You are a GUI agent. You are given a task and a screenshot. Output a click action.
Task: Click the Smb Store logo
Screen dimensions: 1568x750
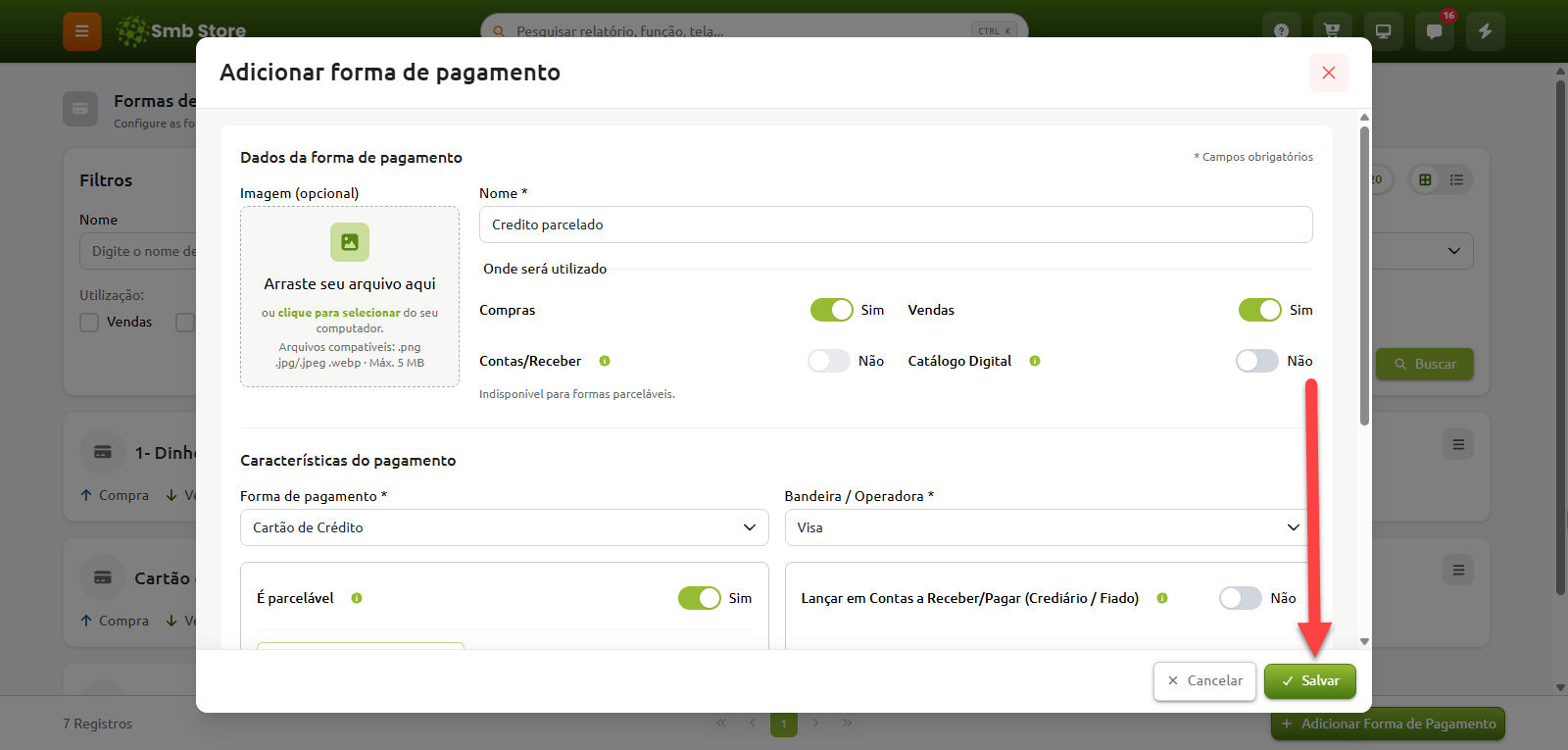click(x=181, y=30)
